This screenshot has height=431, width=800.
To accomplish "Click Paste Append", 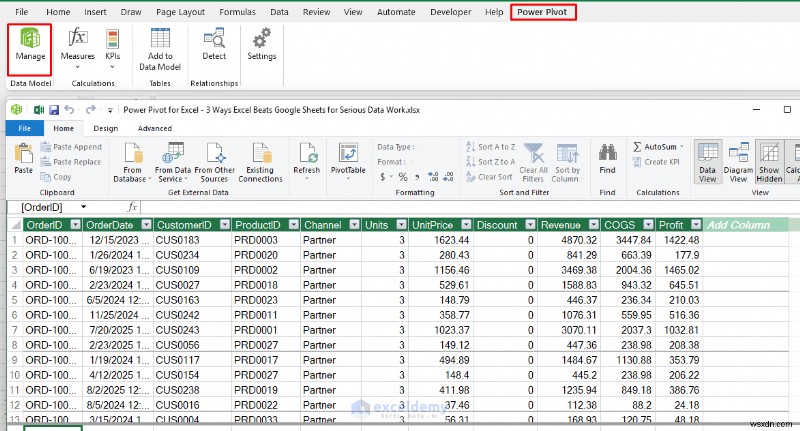I will (x=71, y=147).
